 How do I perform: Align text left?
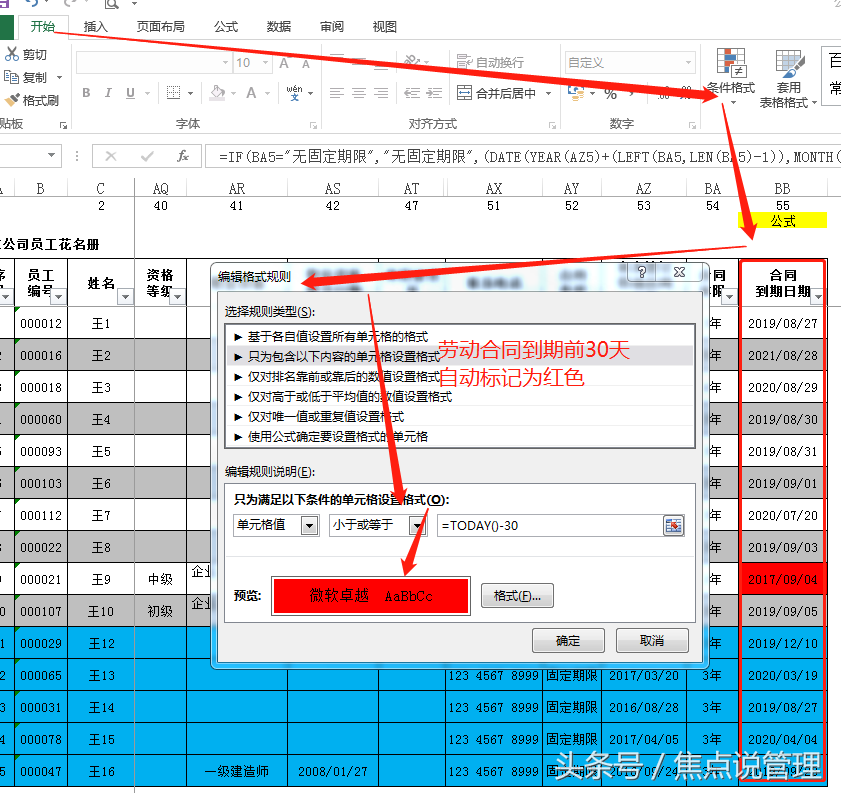336,93
